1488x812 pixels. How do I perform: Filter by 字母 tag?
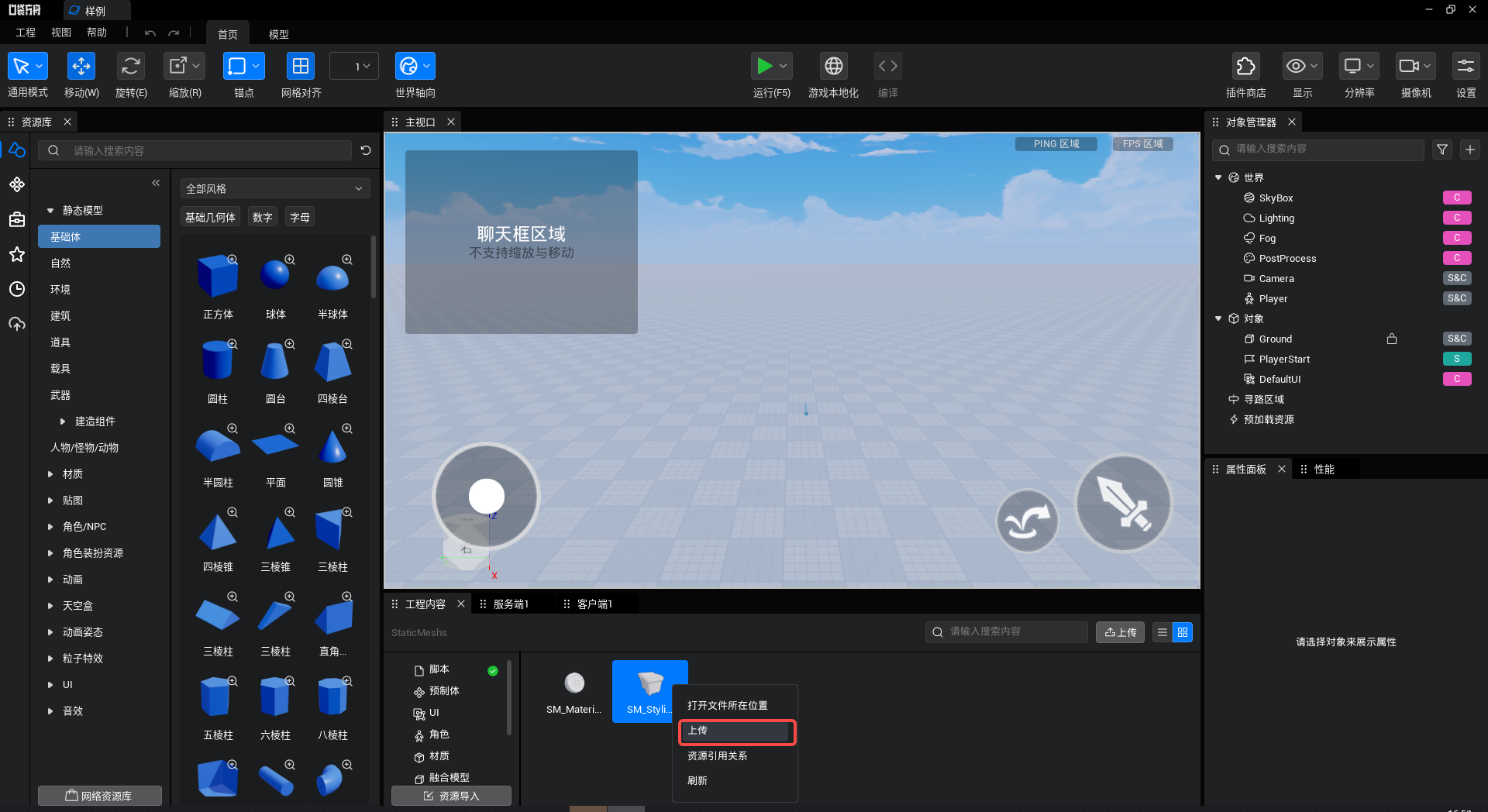300,218
